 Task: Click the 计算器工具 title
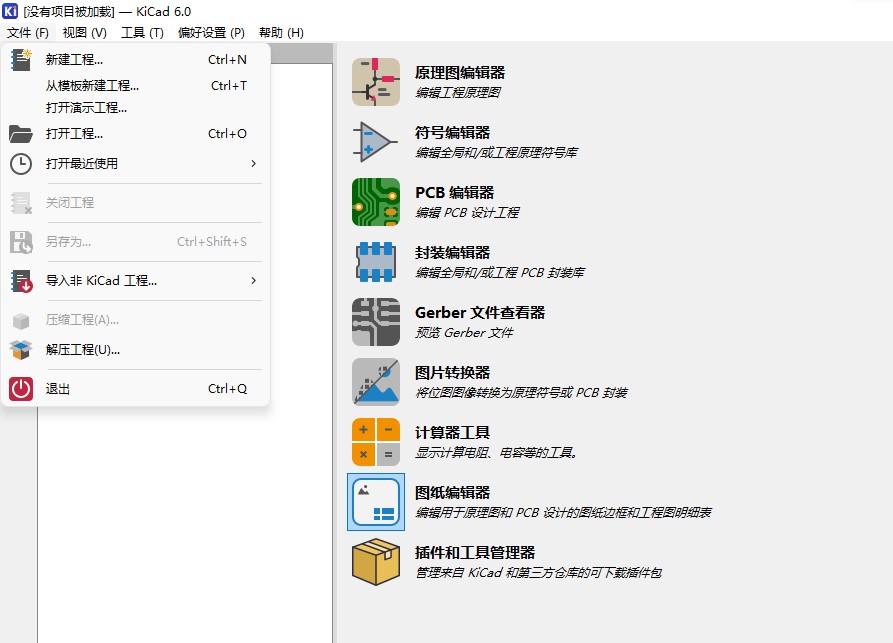click(x=452, y=433)
